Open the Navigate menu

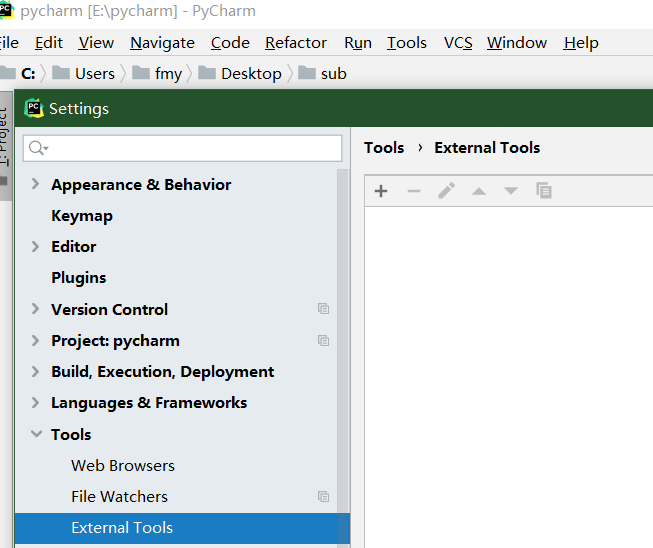(x=162, y=42)
